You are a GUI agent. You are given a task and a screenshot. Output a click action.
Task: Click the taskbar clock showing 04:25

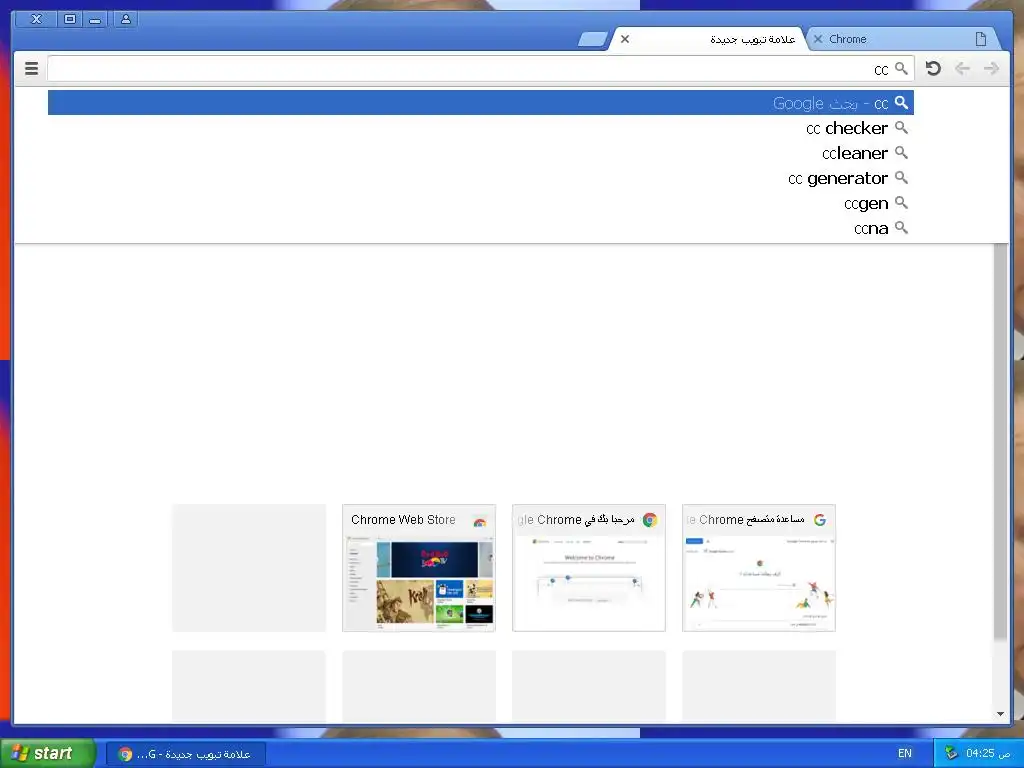pos(988,753)
